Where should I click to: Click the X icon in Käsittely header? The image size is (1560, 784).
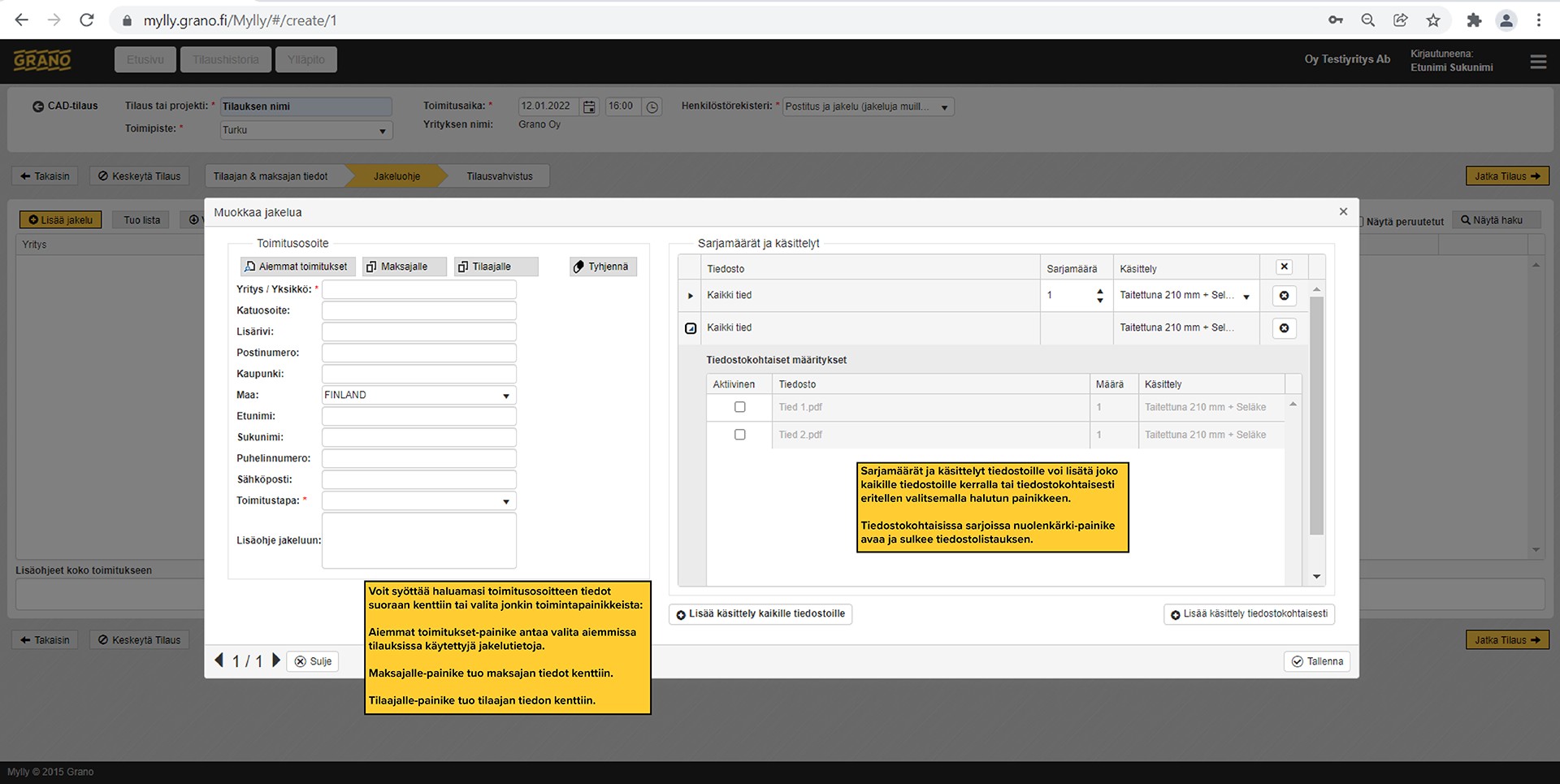point(1284,267)
